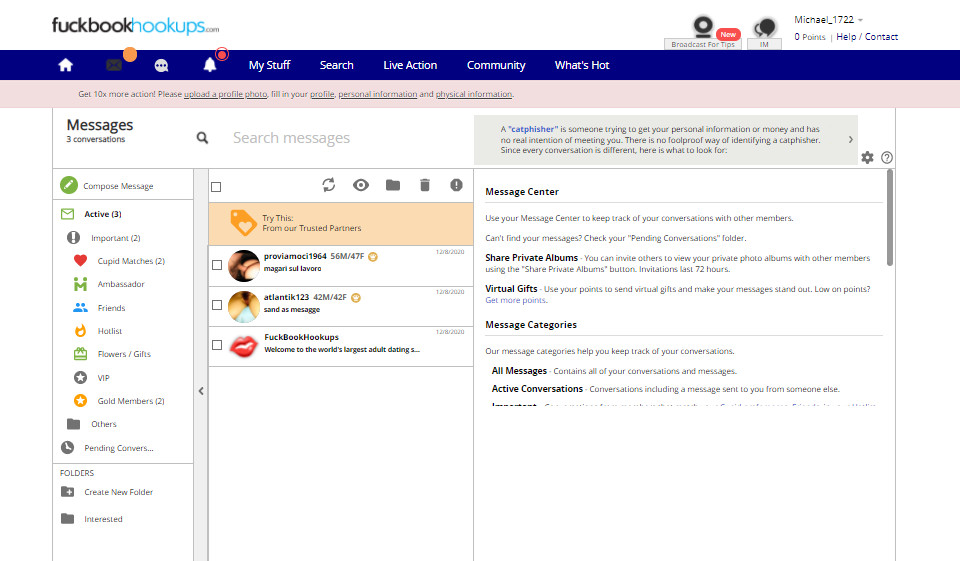Open the Community menu
This screenshot has height=561, width=960.
496,65
